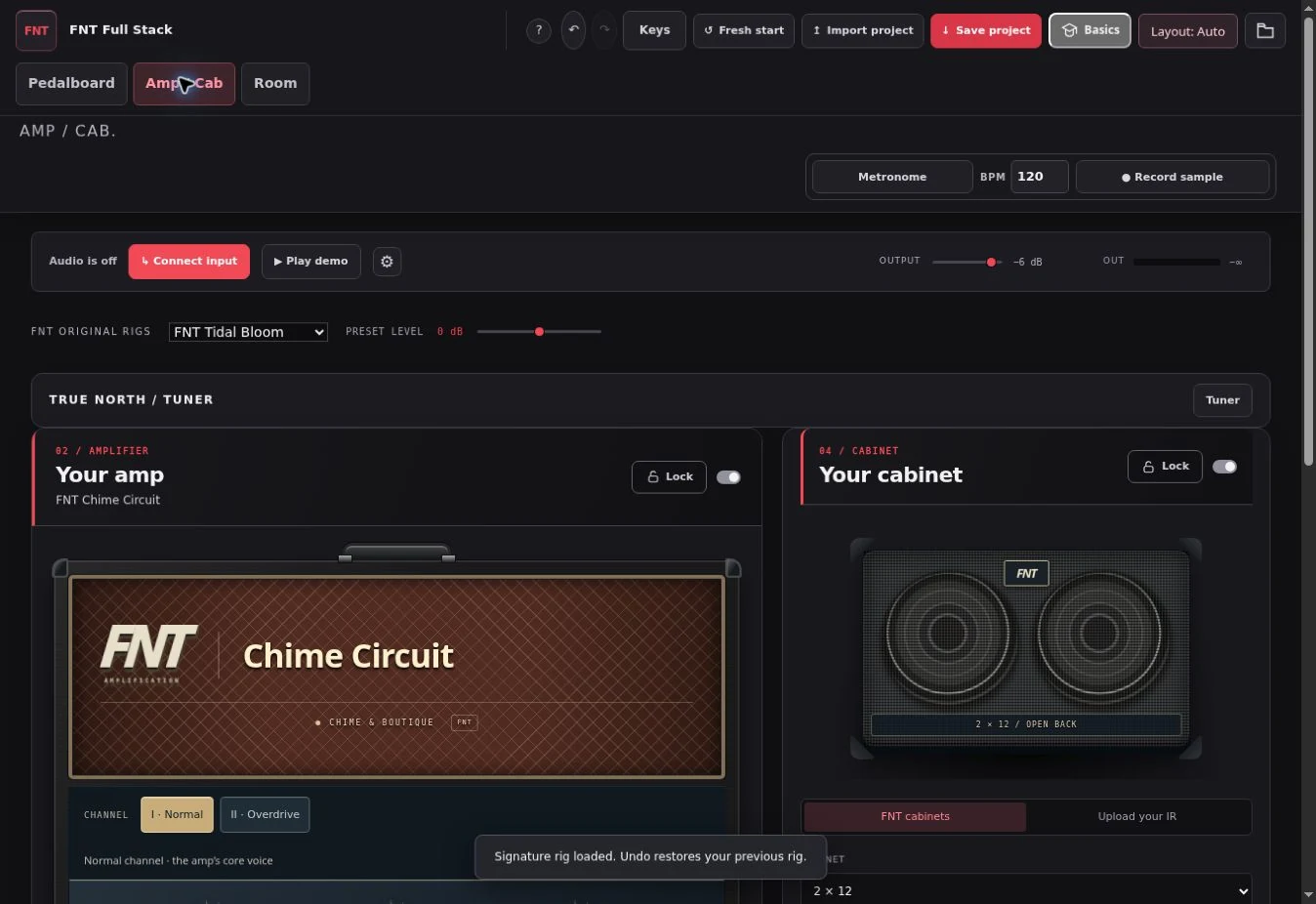Open the FNT Original Rigs dropdown

(248, 332)
